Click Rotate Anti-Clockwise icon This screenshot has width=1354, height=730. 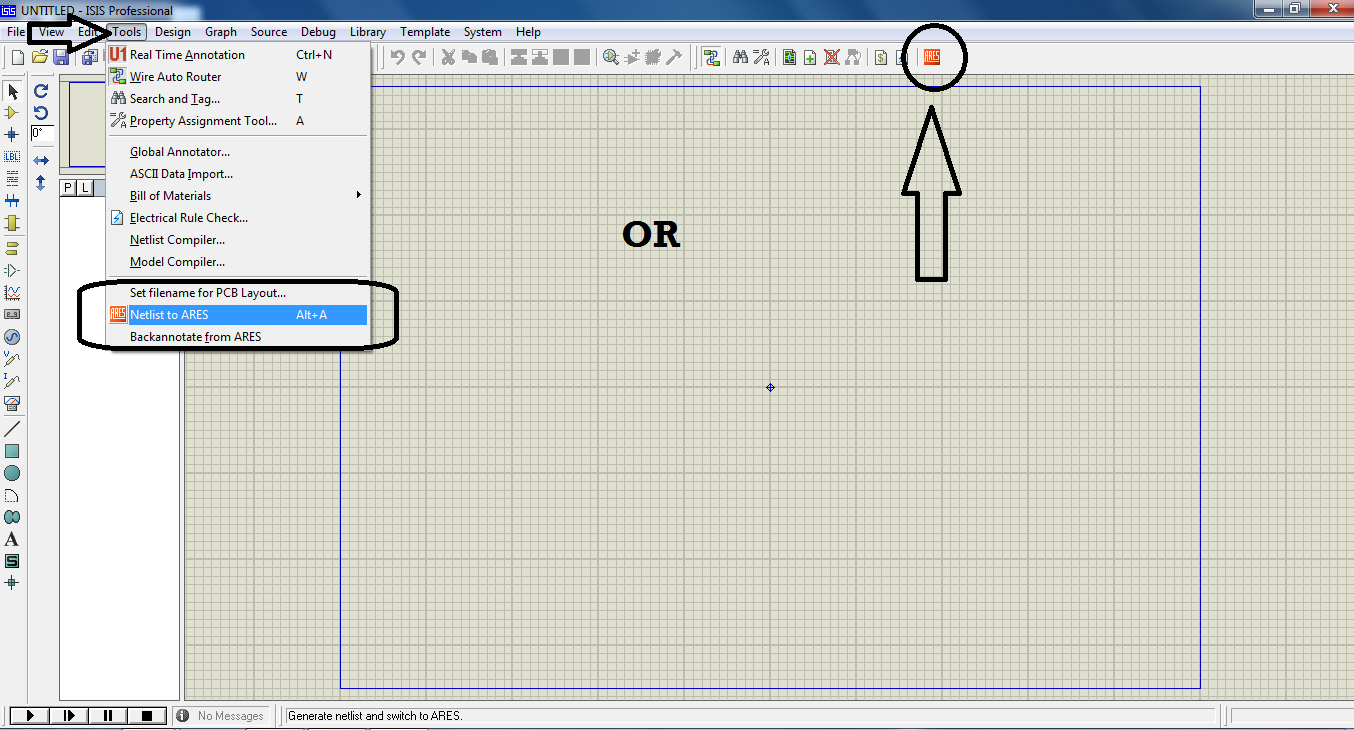point(41,113)
